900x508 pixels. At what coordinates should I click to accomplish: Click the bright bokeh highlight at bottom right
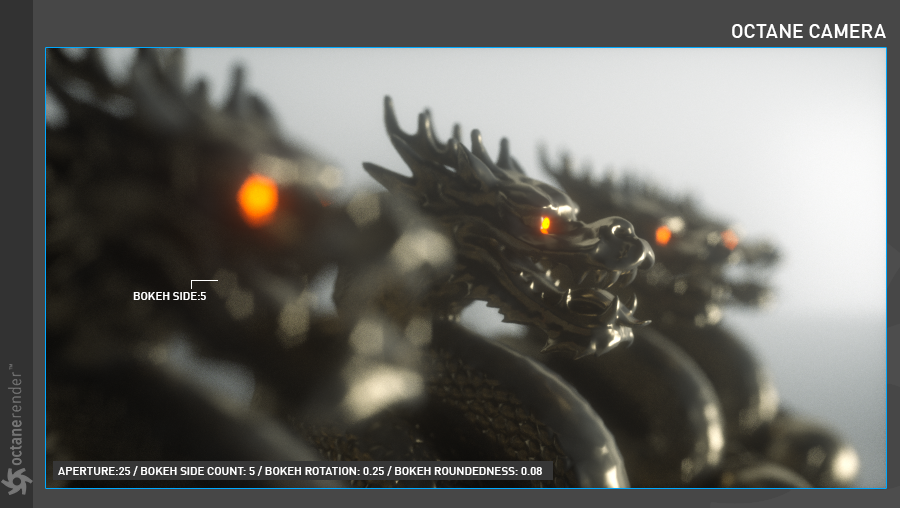(x=843, y=463)
